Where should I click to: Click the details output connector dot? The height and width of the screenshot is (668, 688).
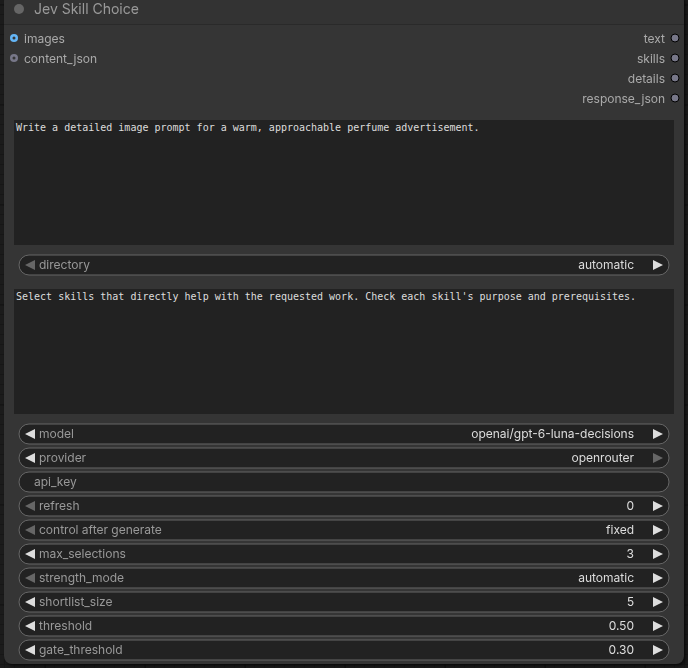[x=675, y=78]
